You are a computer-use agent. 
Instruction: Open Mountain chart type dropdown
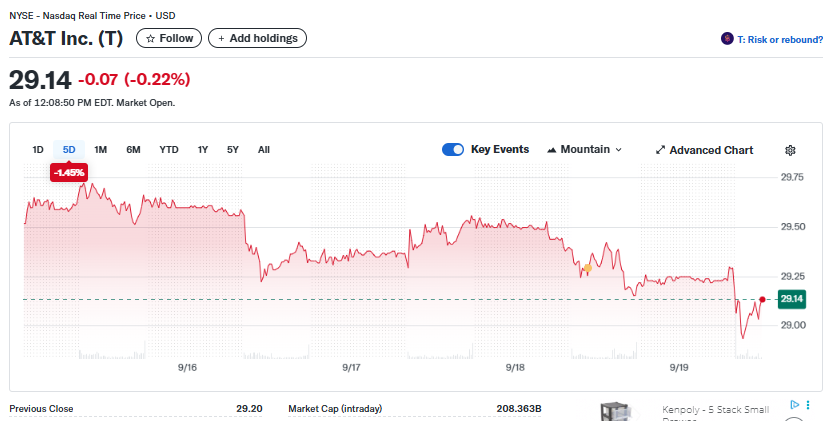click(584, 149)
